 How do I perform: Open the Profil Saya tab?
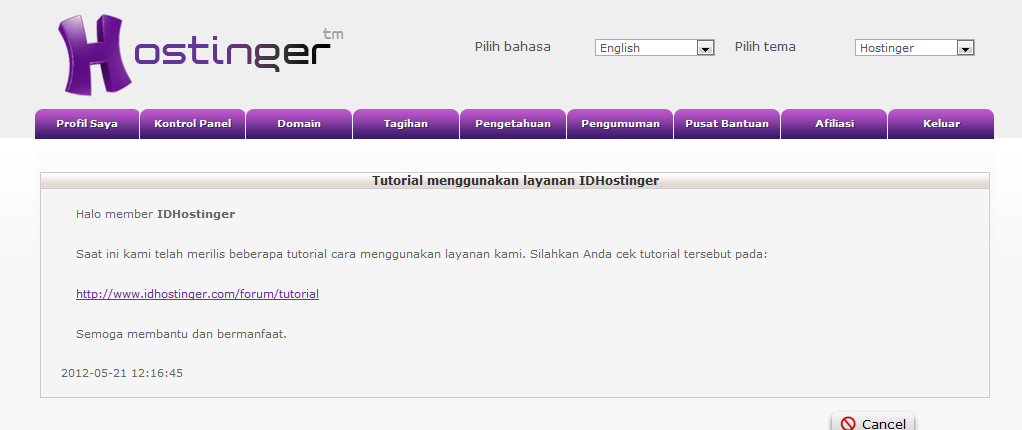tap(87, 124)
